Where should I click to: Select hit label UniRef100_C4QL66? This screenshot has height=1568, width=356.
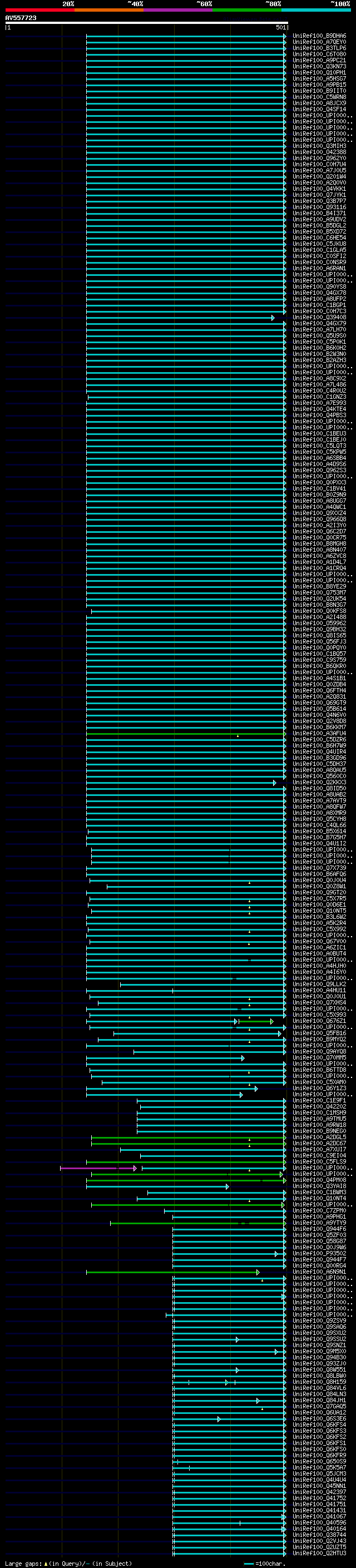[x=319, y=825]
